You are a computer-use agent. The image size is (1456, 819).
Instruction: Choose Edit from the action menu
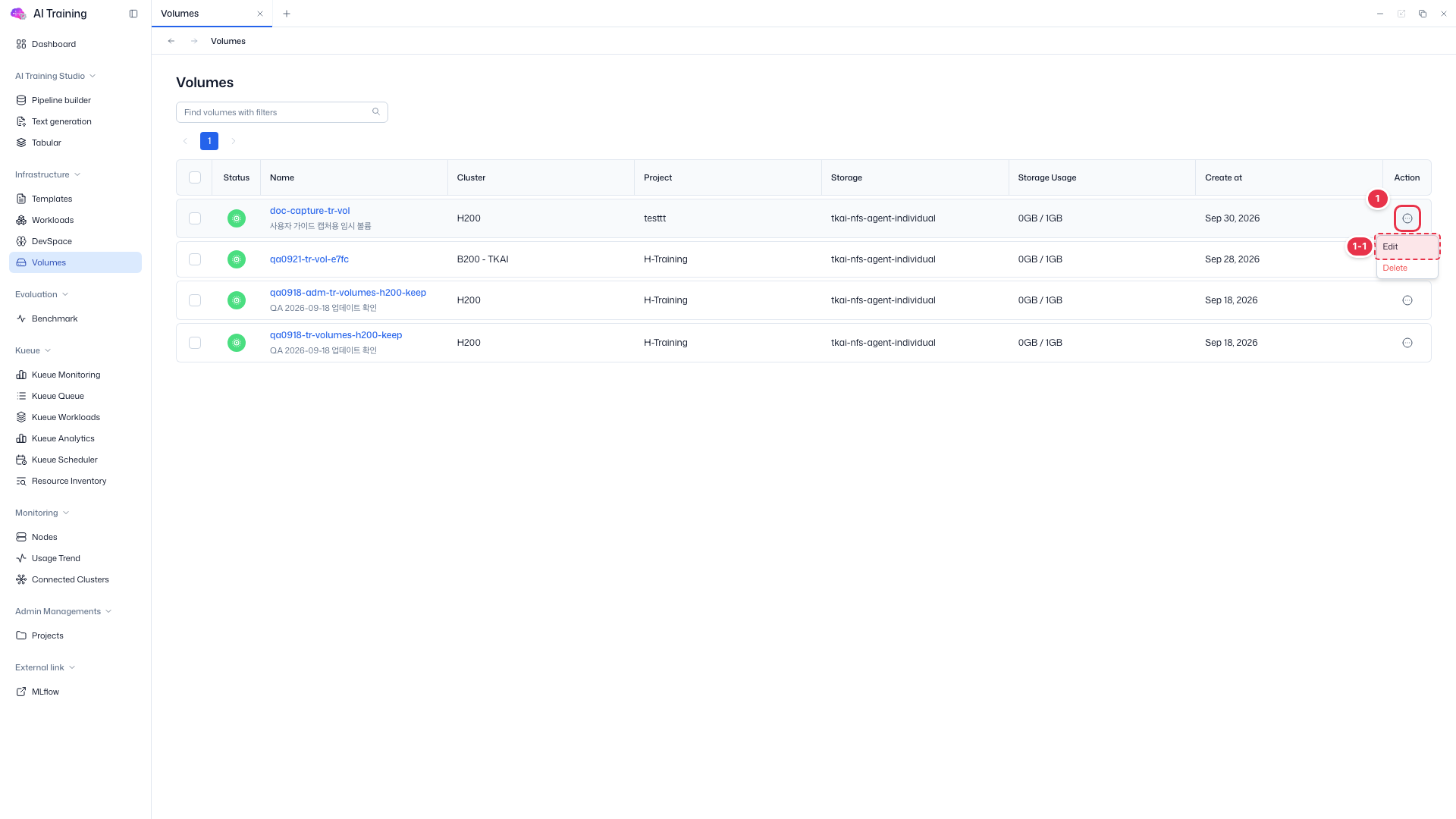[1407, 246]
